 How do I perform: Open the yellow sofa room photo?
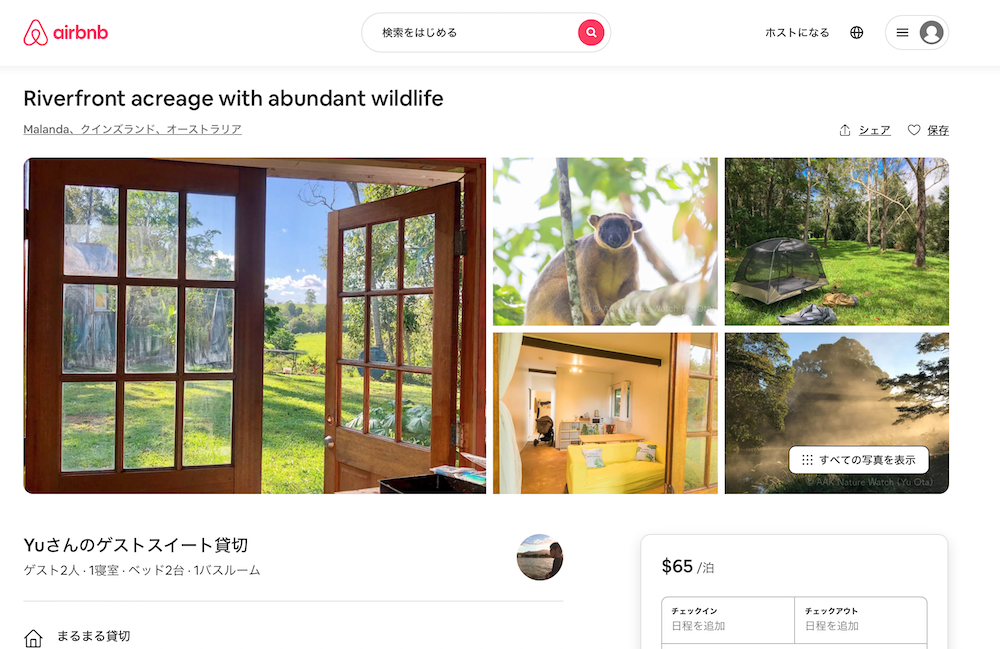[605, 413]
